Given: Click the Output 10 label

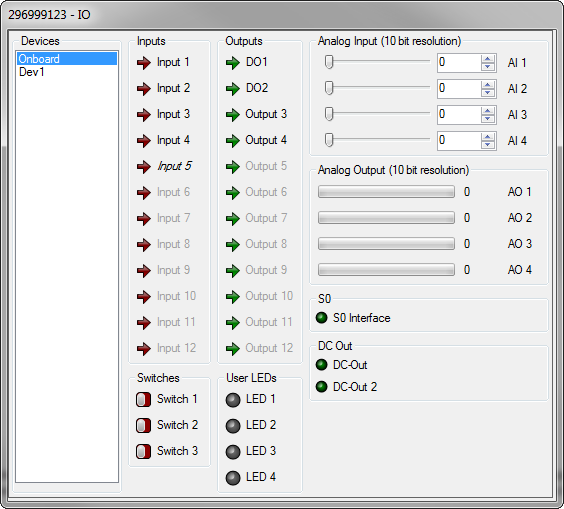Looking at the screenshot, I should point(269,296).
